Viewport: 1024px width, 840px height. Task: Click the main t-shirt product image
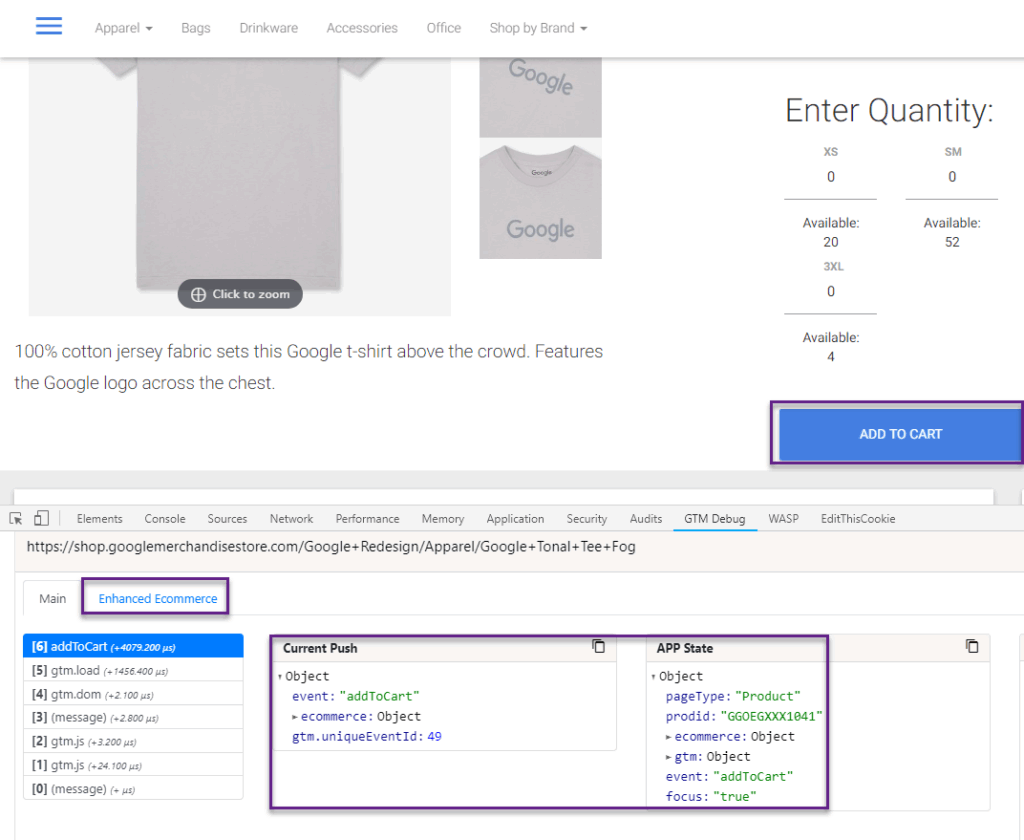point(240,186)
